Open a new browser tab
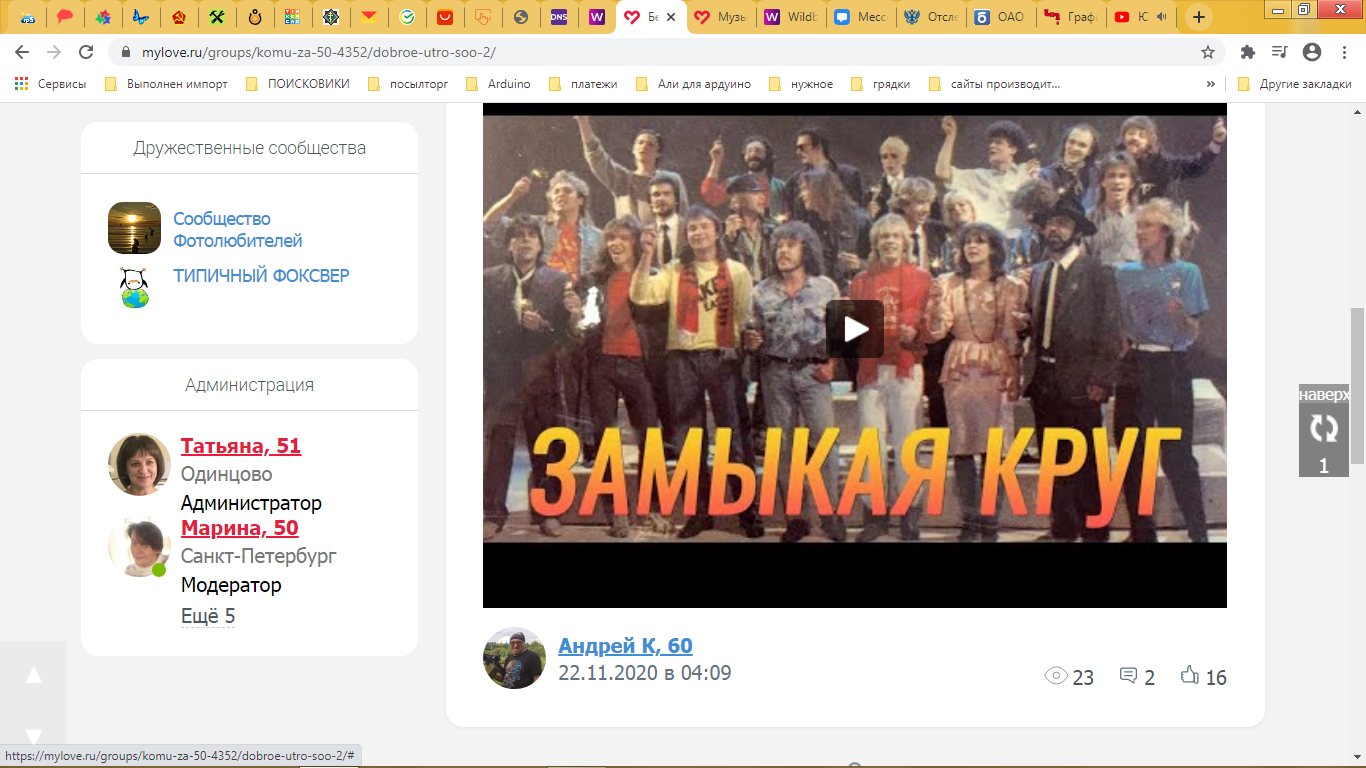 [1199, 17]
